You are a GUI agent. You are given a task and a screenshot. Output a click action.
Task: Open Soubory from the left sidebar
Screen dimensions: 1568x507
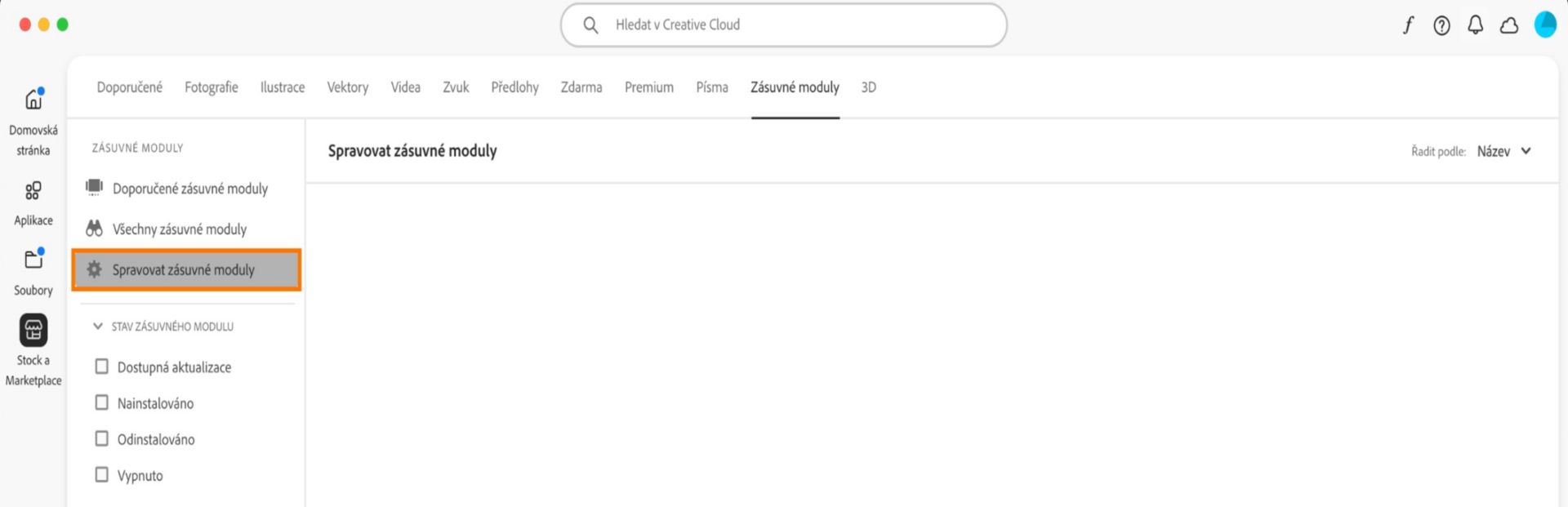[x=33, y=260]
